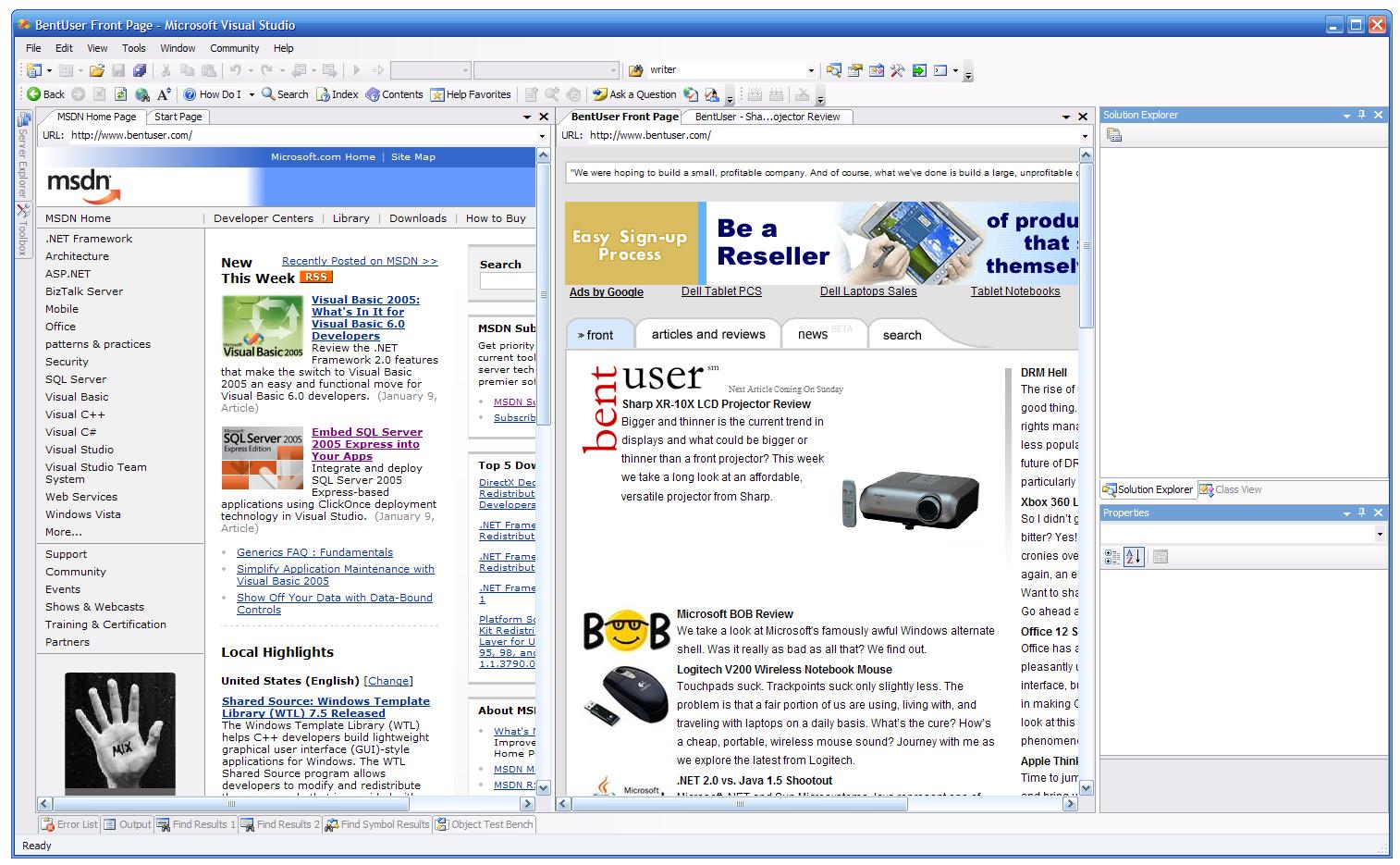Click the Open File folder icon
The height and width of the screenshot is (865, 1400).
pyautogui.click(x=97, y=70)
